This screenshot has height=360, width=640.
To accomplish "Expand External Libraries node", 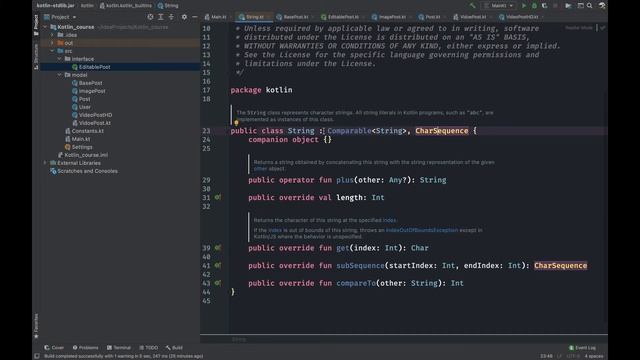I will 45,163.
